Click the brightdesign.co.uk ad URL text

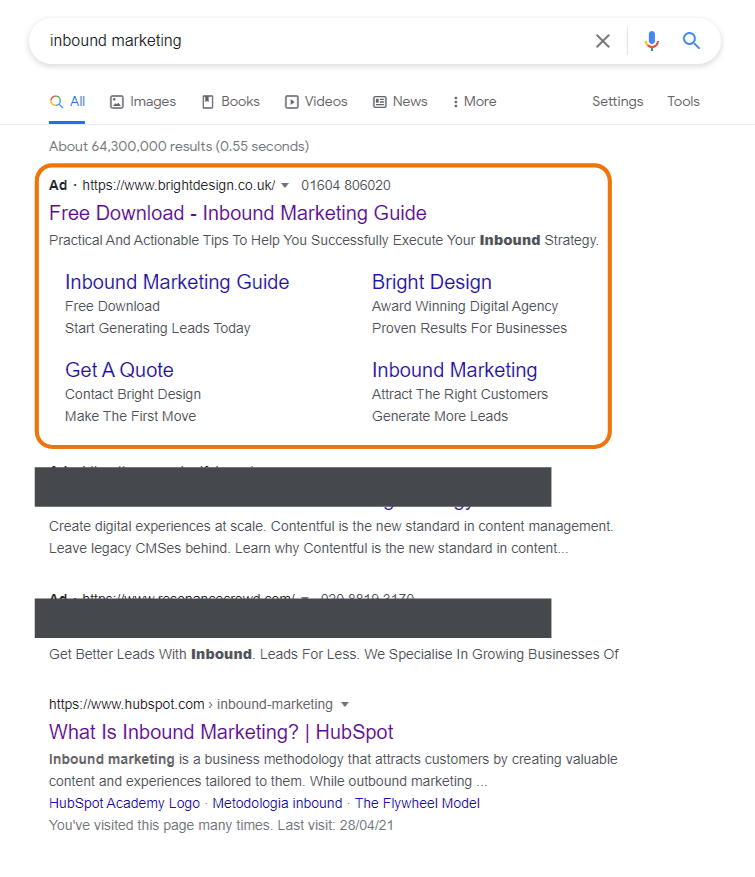click(x=178, y=185)
